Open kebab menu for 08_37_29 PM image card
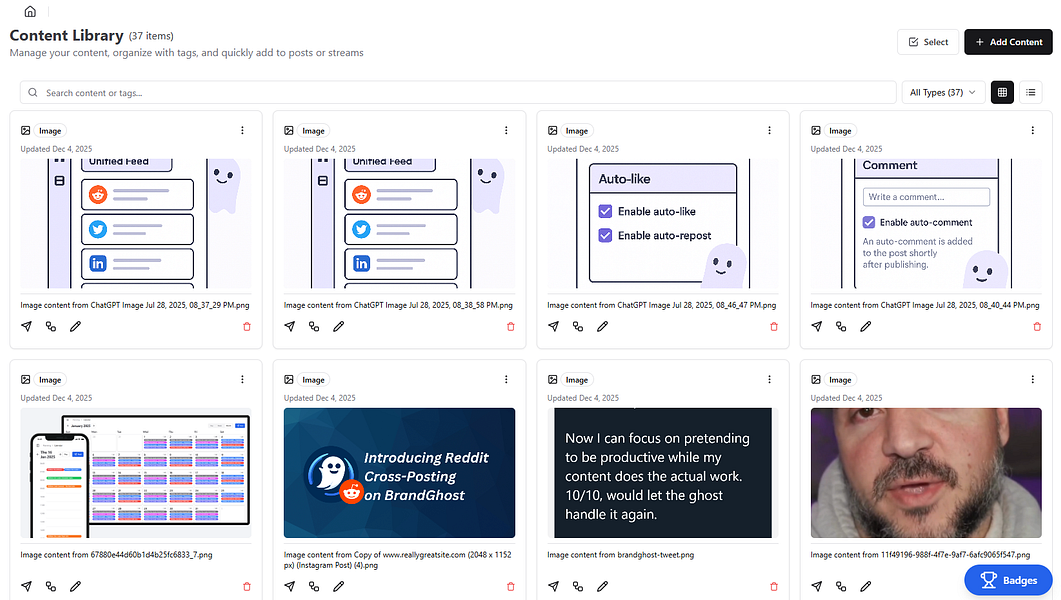The image size is (1061, 600). click(x=242, y=131)
